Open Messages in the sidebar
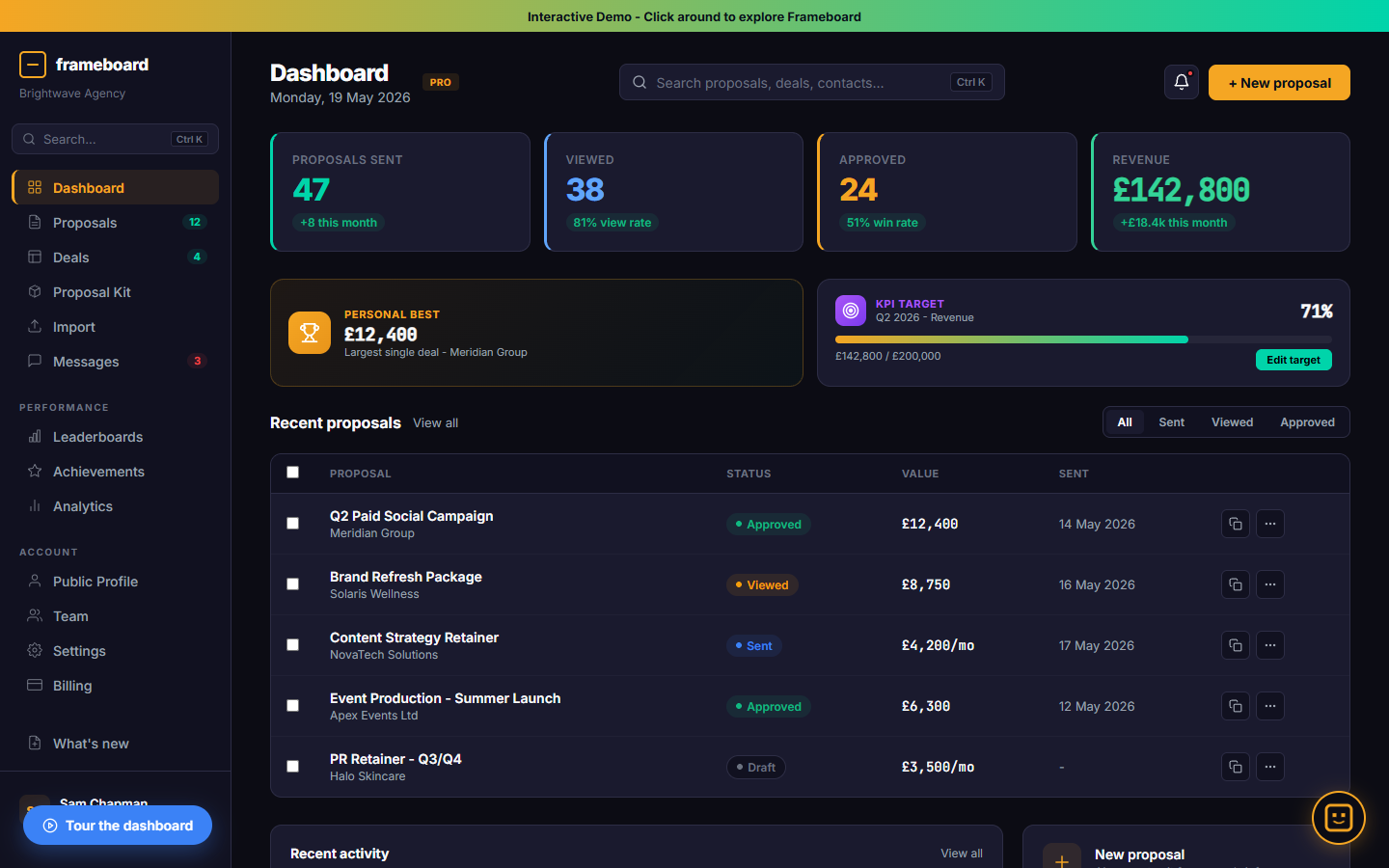Screen dimensions: 1389x868 pyautogui.click(x=116, y=362)
